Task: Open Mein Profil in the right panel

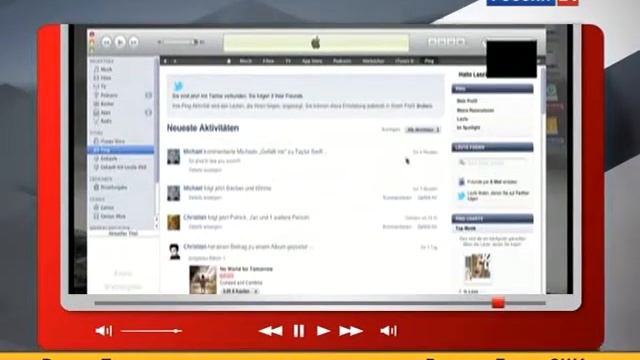Action: coord(467,101)
